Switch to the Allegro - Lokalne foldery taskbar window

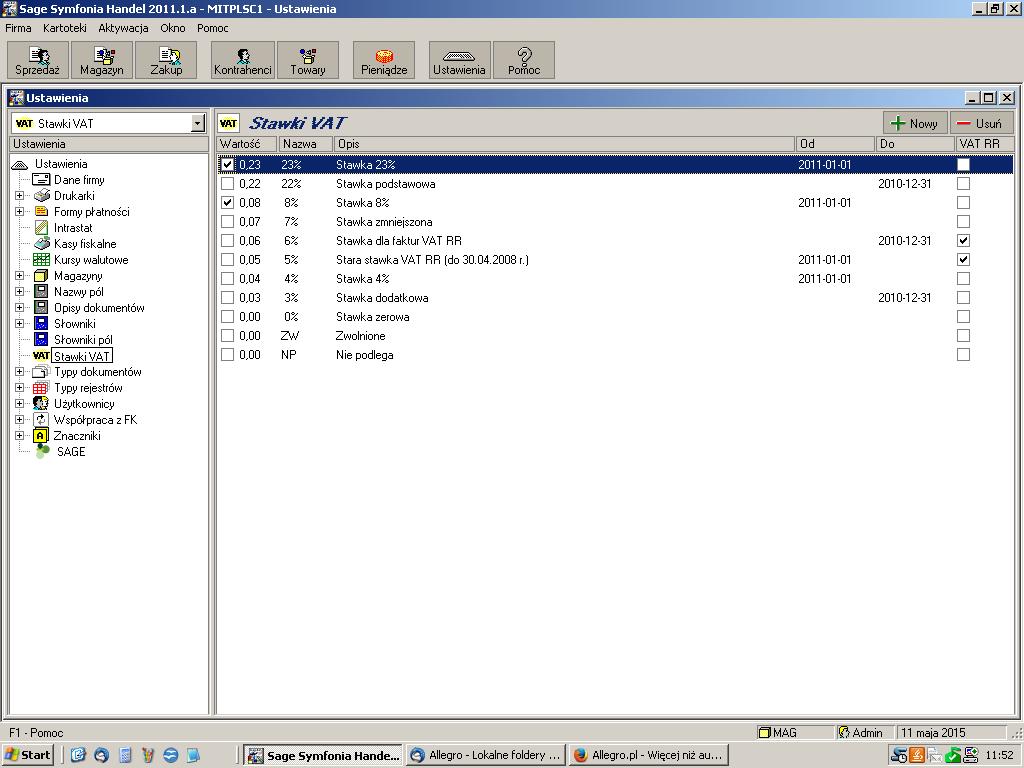coord(485,756)
